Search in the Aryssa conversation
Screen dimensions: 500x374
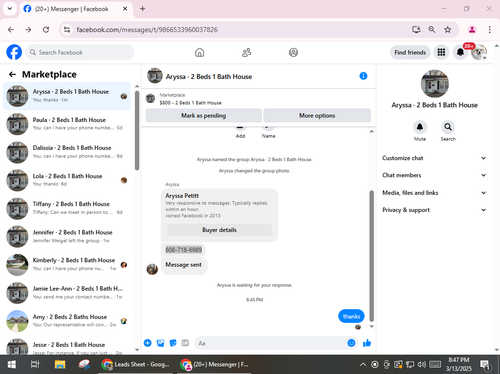pos(448,127)
